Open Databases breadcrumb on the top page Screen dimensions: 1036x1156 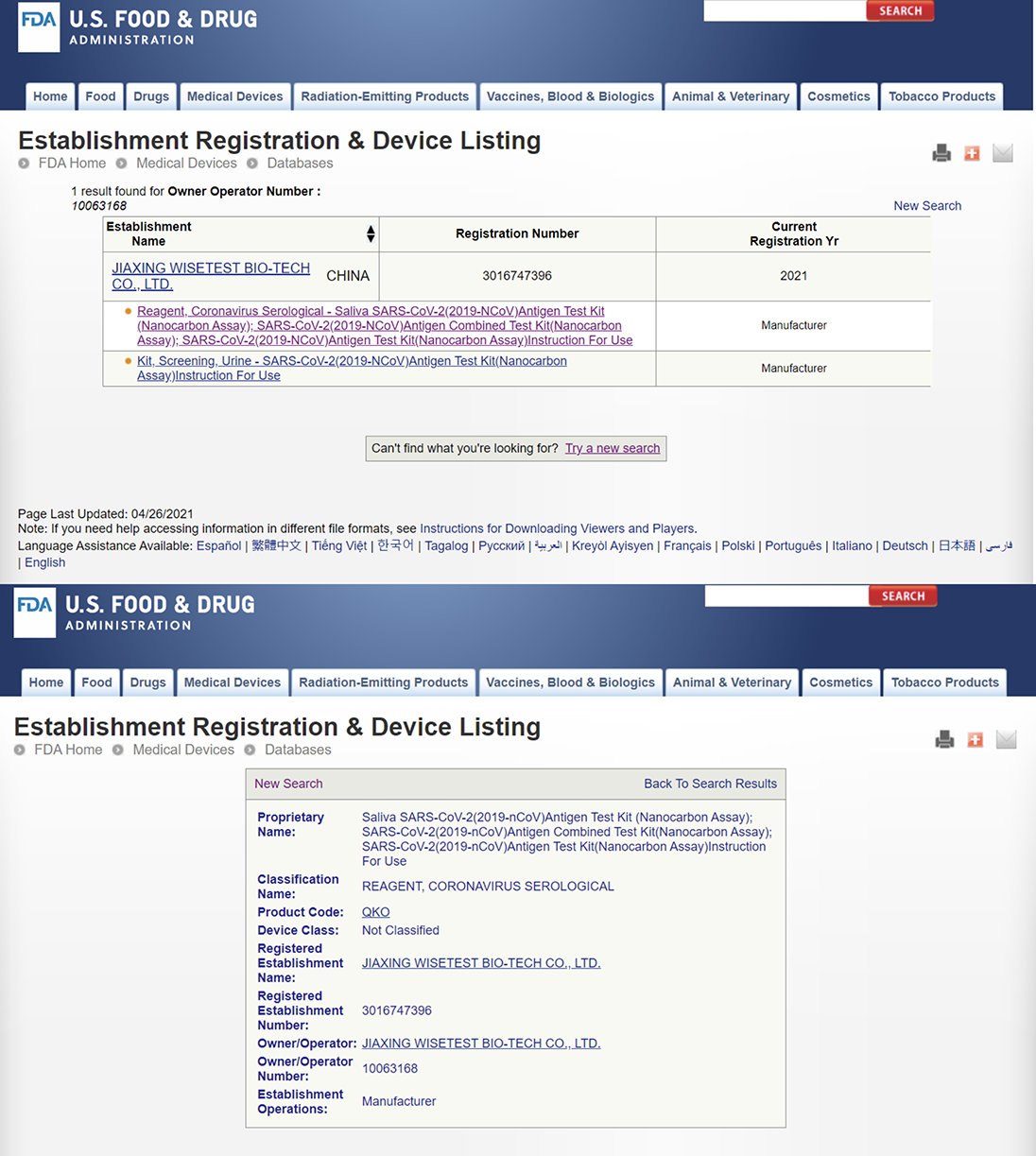tap(300, 163)
